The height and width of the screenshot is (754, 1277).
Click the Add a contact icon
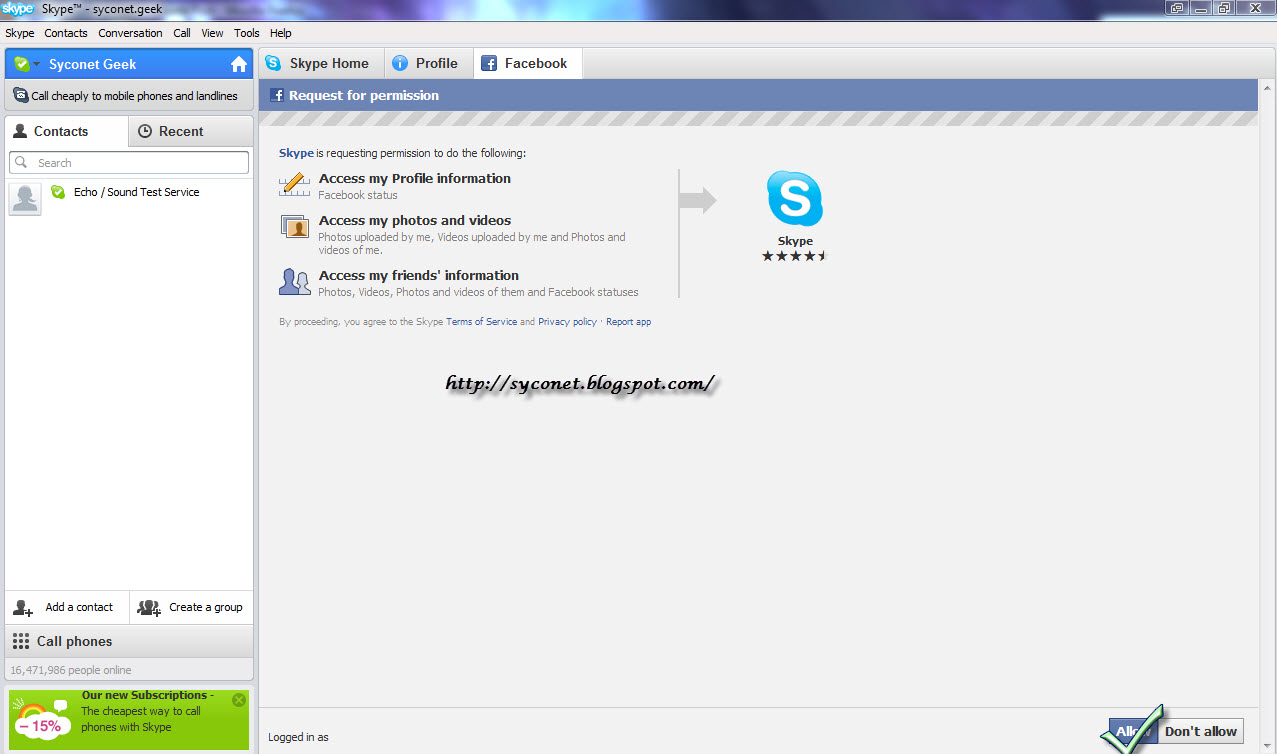click(x=21, y=607)
